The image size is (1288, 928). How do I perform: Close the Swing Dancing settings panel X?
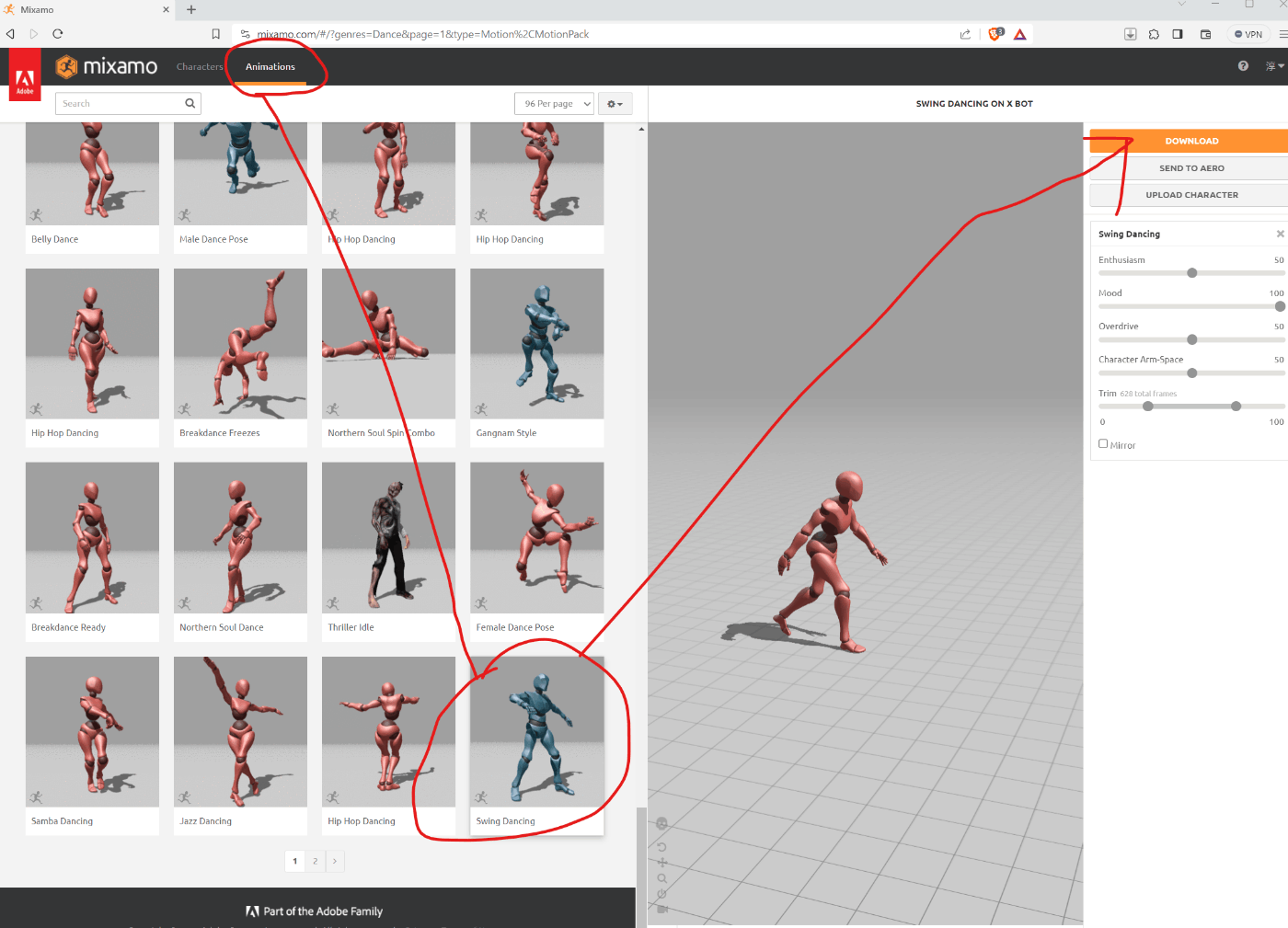pyautogui.click(x=1280, y=234)
